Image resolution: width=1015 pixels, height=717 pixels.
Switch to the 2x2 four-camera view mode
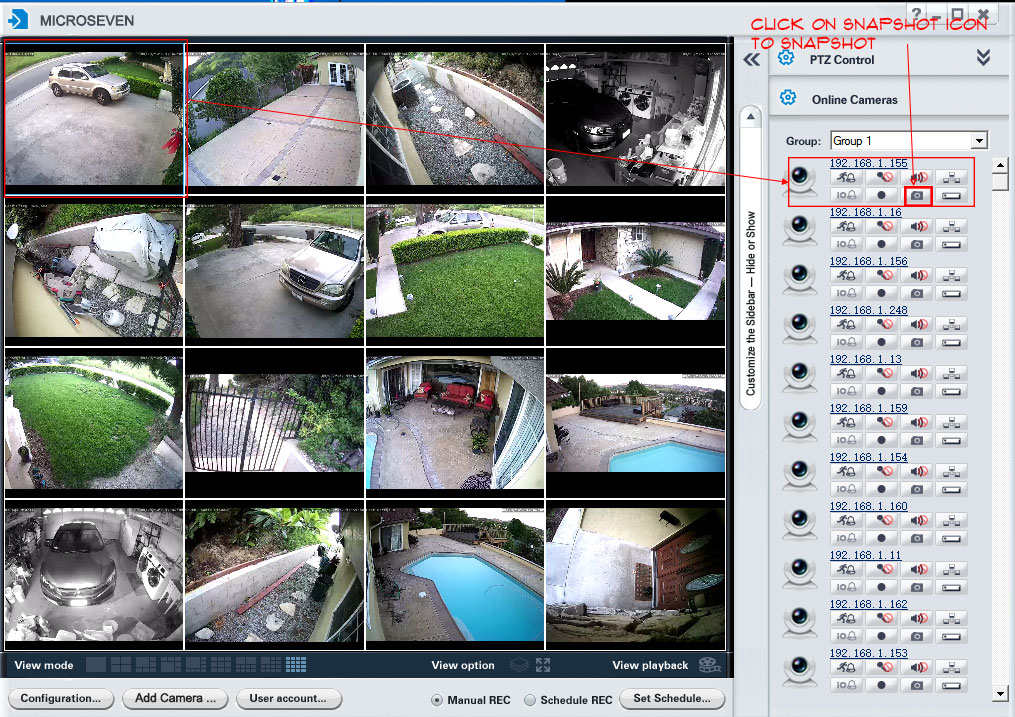click(x=121, y=665)
